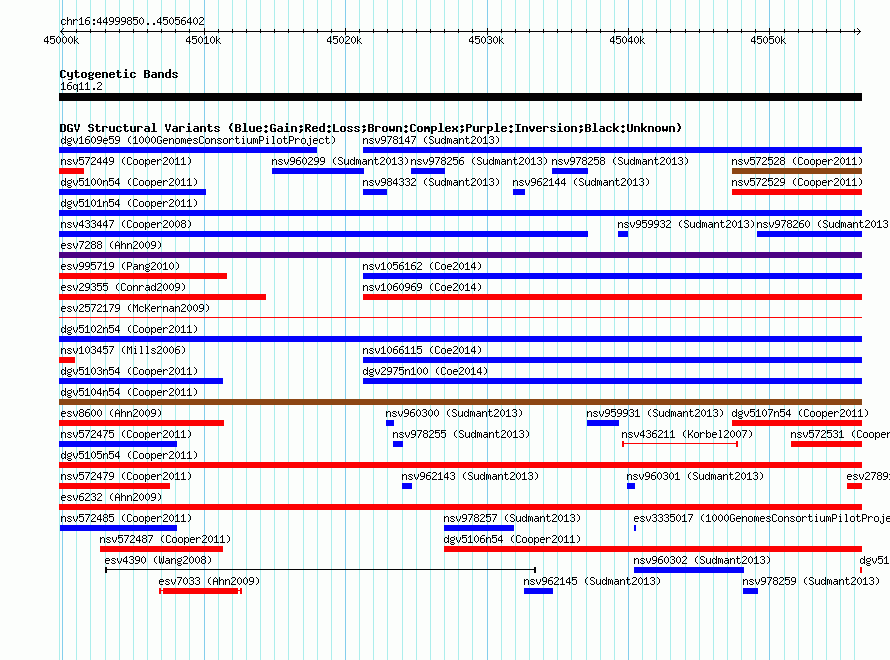Click esv6232 (Ahn2009) label
Image resolution: width=890 pixels, height=660 pixels.
pyautogui.click(x=111, y=497)
